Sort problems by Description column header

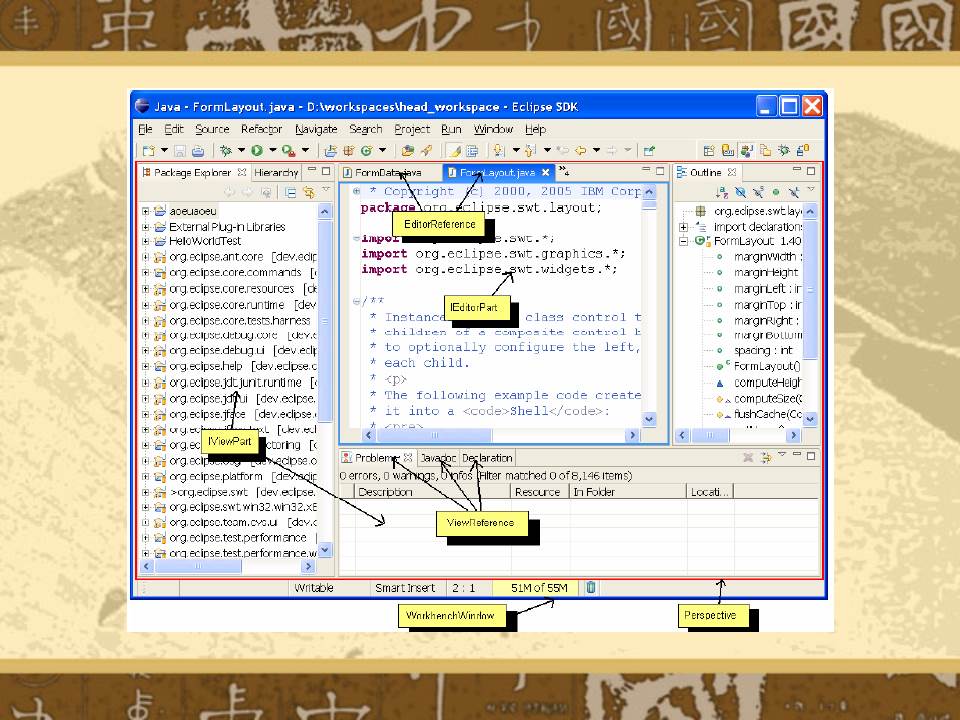[432, 492]
